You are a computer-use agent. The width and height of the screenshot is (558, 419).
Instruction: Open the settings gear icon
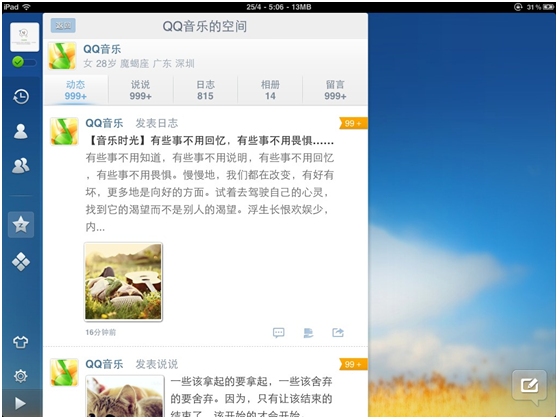[21, 376]
